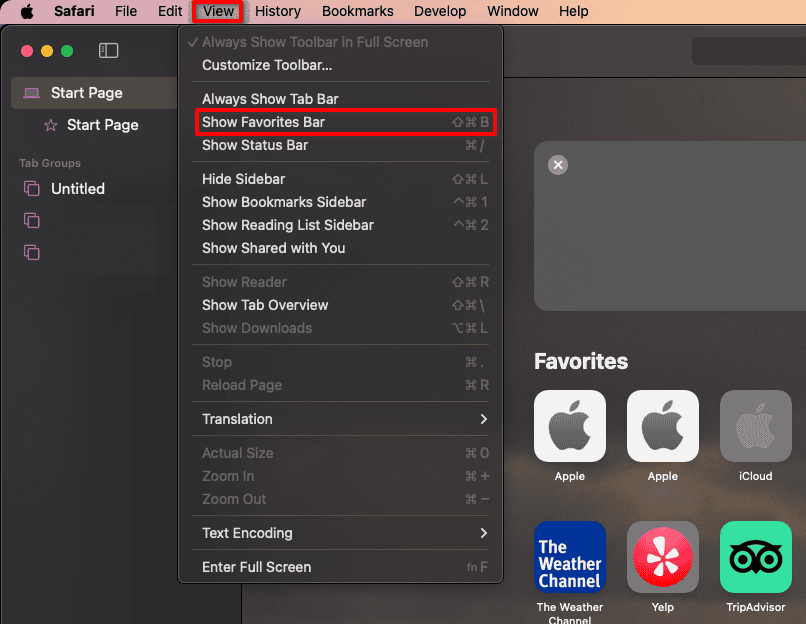Open the Apple menu
This screenshot has height=624, width=806.
pyautogui.click(x=27, y=11)
